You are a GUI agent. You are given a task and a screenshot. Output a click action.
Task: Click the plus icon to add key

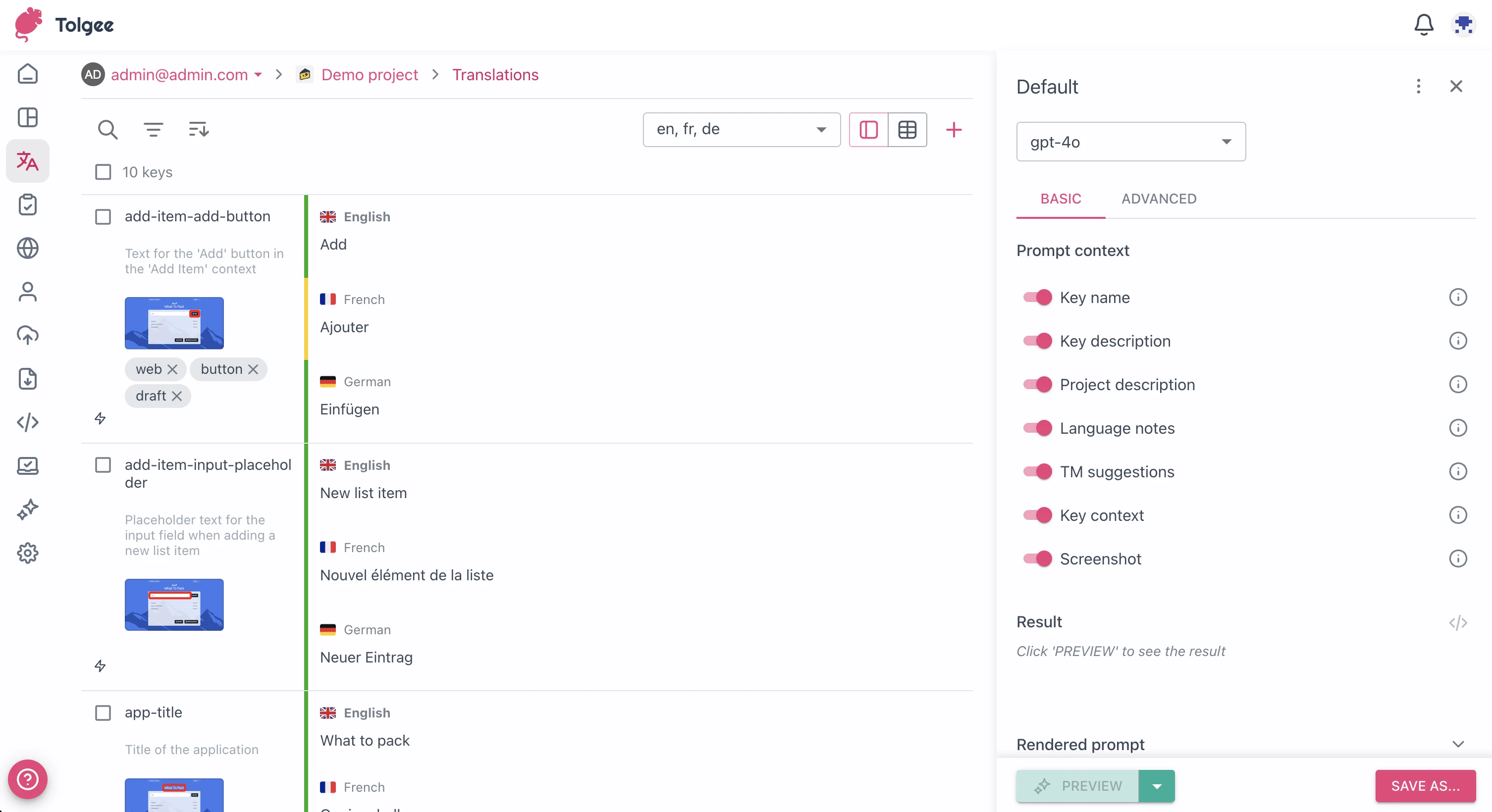(x=954, y=130)
